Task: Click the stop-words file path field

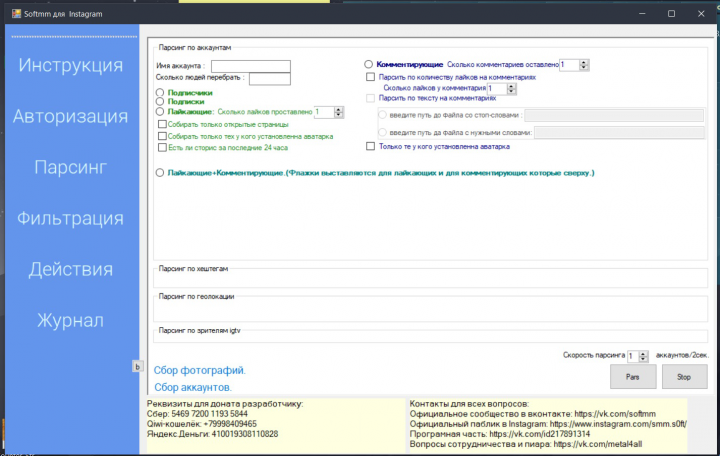Action: pos(614,115)
